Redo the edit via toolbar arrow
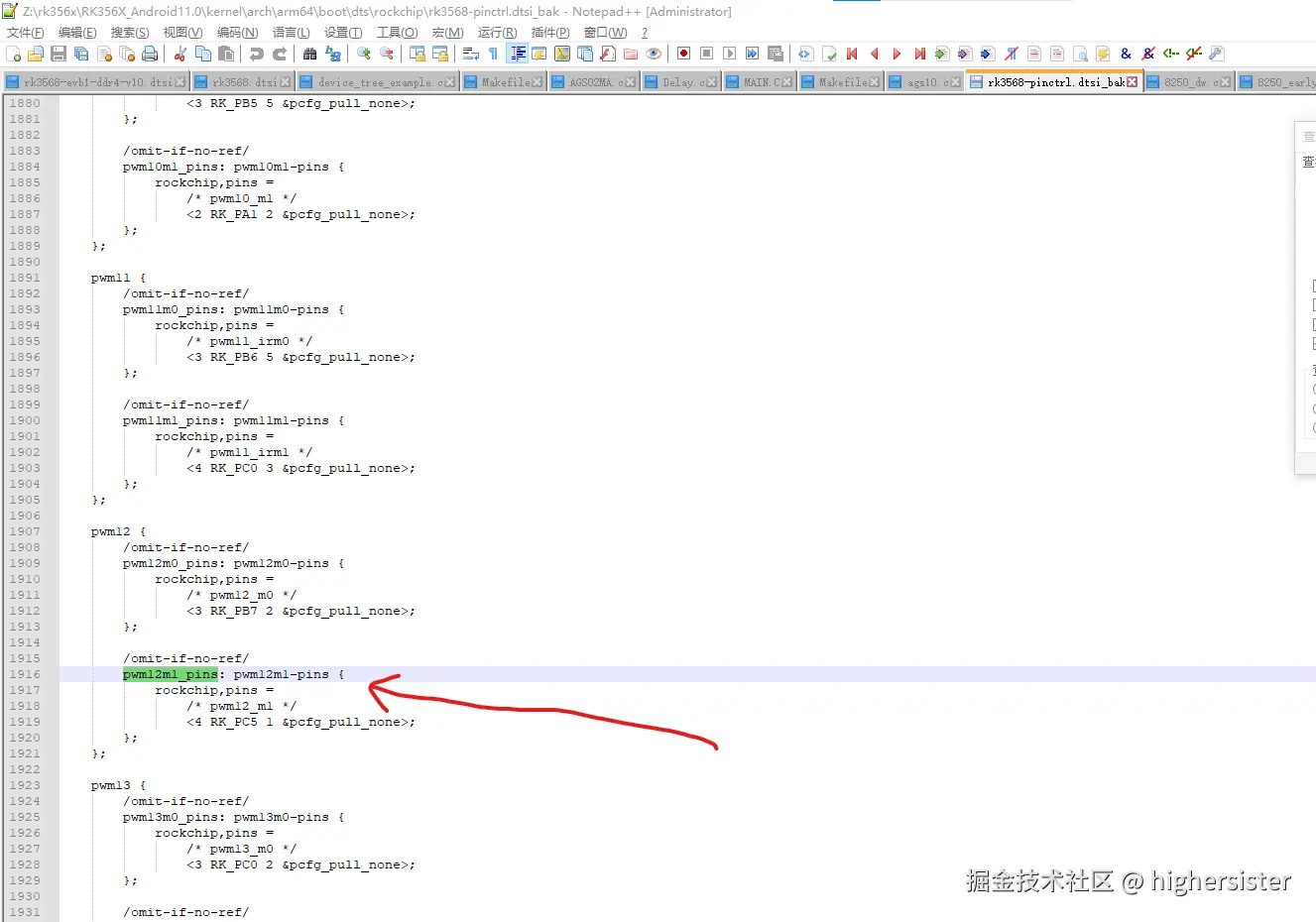This screenshot has width=1316, height=922. click(x=280, y=54)
